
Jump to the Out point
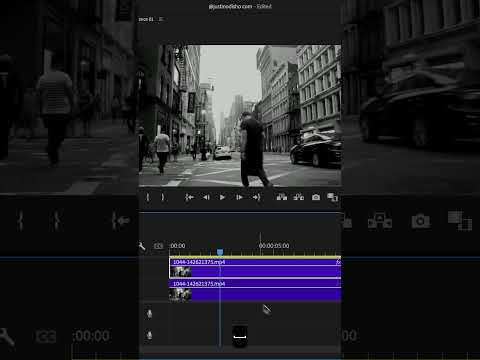click(256, 197)
